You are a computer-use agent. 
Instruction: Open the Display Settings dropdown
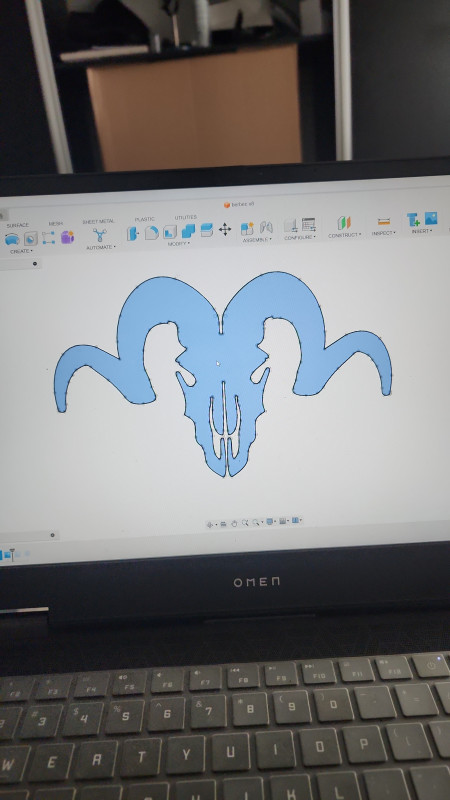(x=271, y=521)
